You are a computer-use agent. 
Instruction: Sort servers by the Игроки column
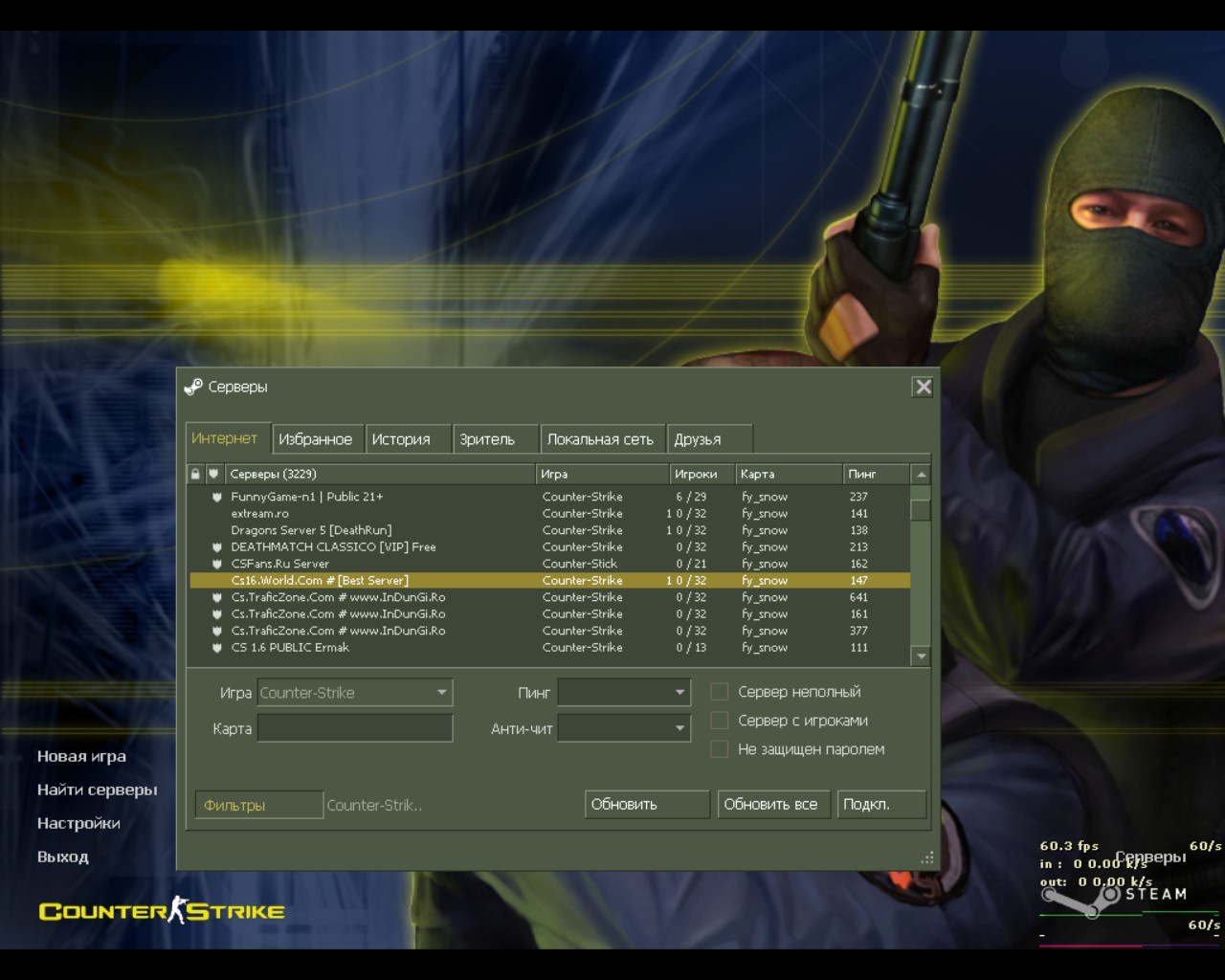[702, 474]
